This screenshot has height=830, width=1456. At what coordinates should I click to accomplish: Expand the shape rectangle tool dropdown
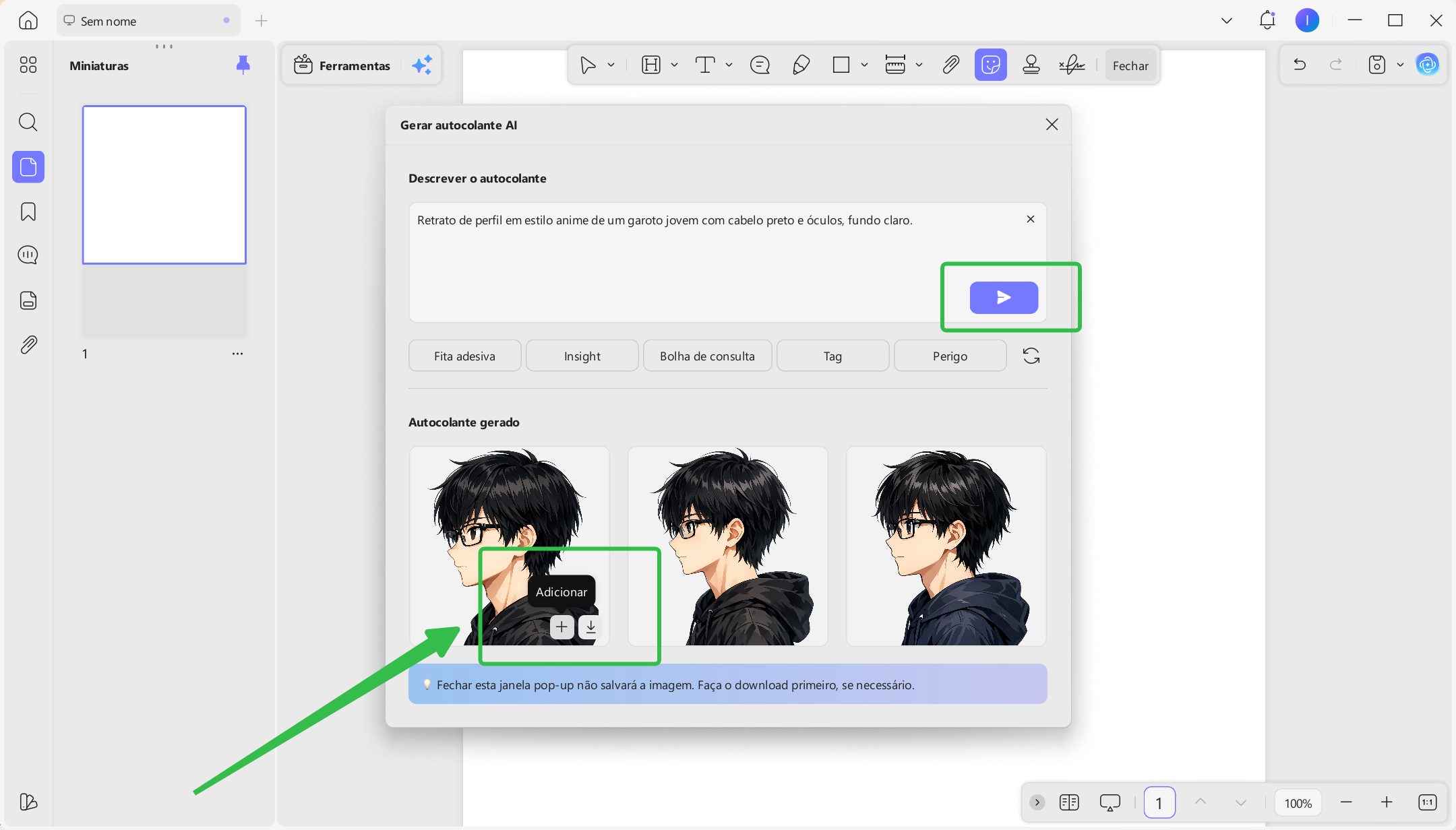[864, 65]
